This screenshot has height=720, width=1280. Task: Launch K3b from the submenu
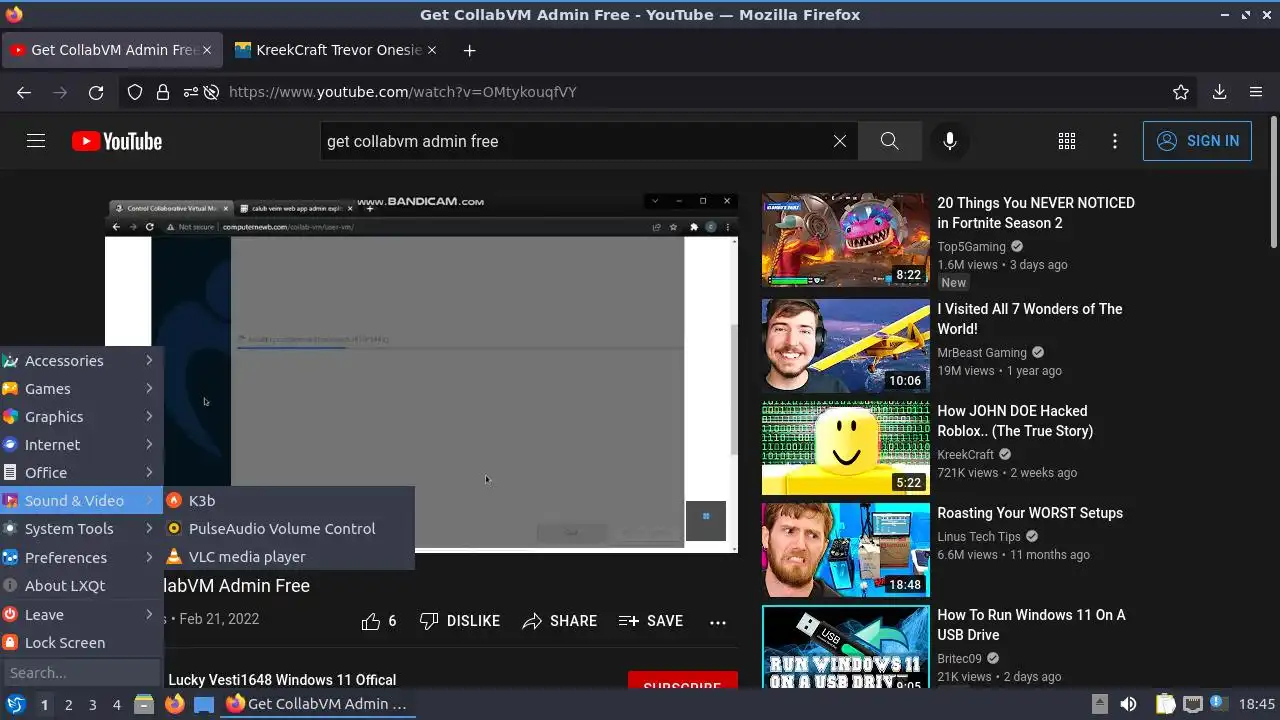(x=289, y=500)
